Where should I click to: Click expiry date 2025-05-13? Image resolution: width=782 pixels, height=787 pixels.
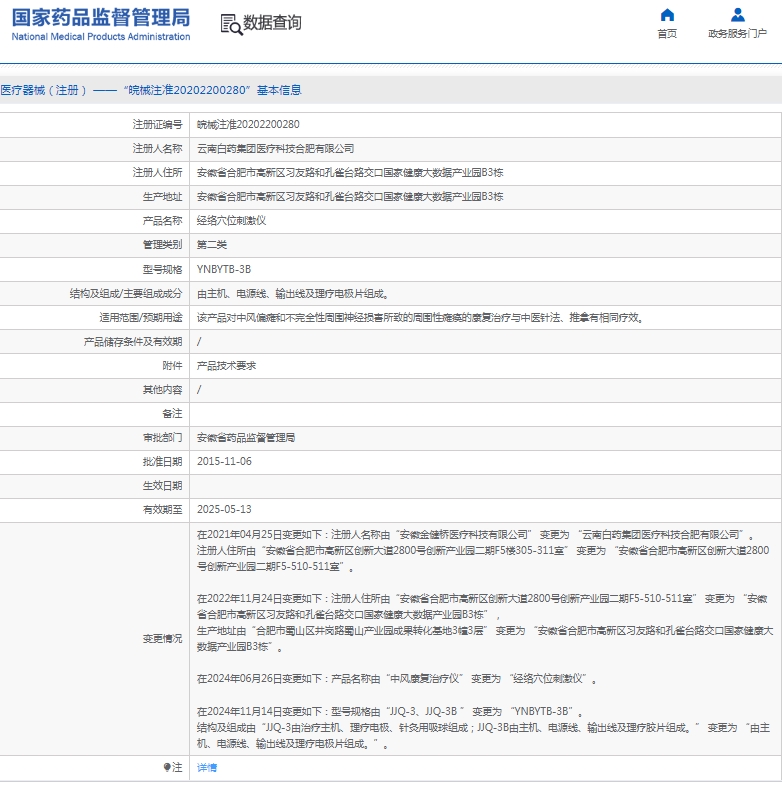click(x=224, y=509)
